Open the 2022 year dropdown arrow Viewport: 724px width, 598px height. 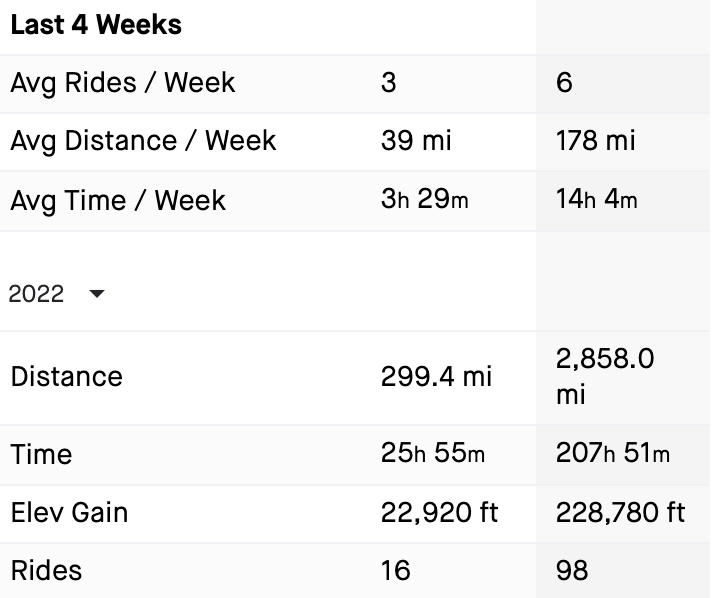click(x=97, y=294)
